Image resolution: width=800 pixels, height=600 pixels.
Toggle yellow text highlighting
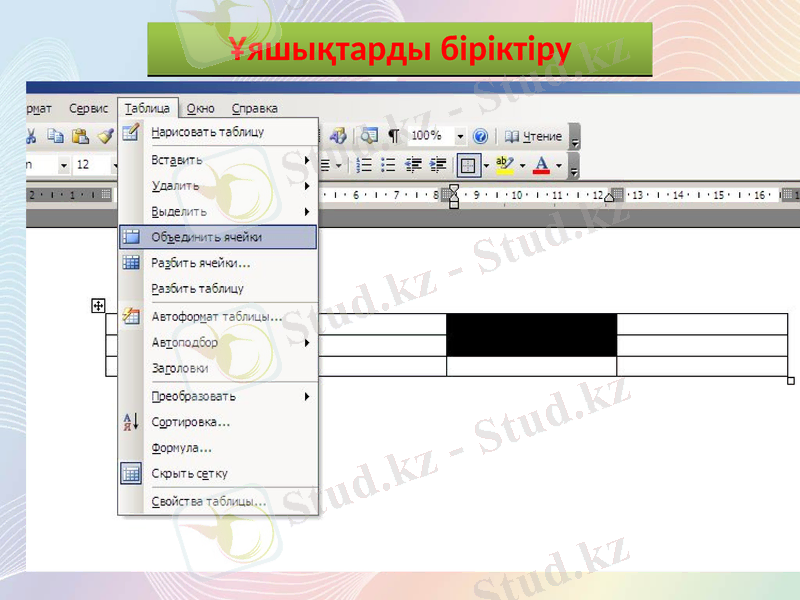tap(503, 164)
